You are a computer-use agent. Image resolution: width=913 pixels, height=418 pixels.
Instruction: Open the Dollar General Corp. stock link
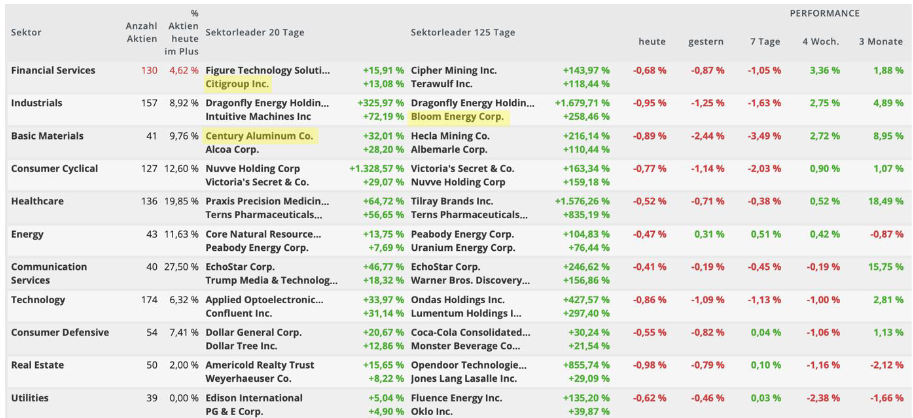click(253, 332)
